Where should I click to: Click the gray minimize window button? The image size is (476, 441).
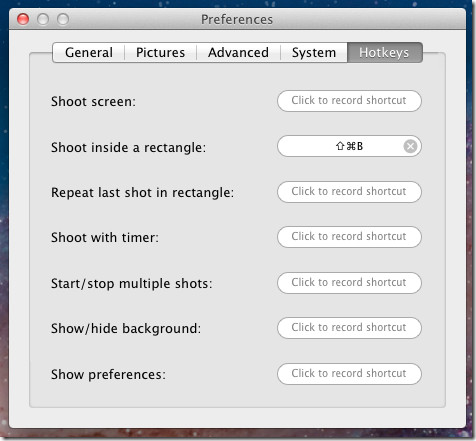pyautogui.click(x=43, y=19)
